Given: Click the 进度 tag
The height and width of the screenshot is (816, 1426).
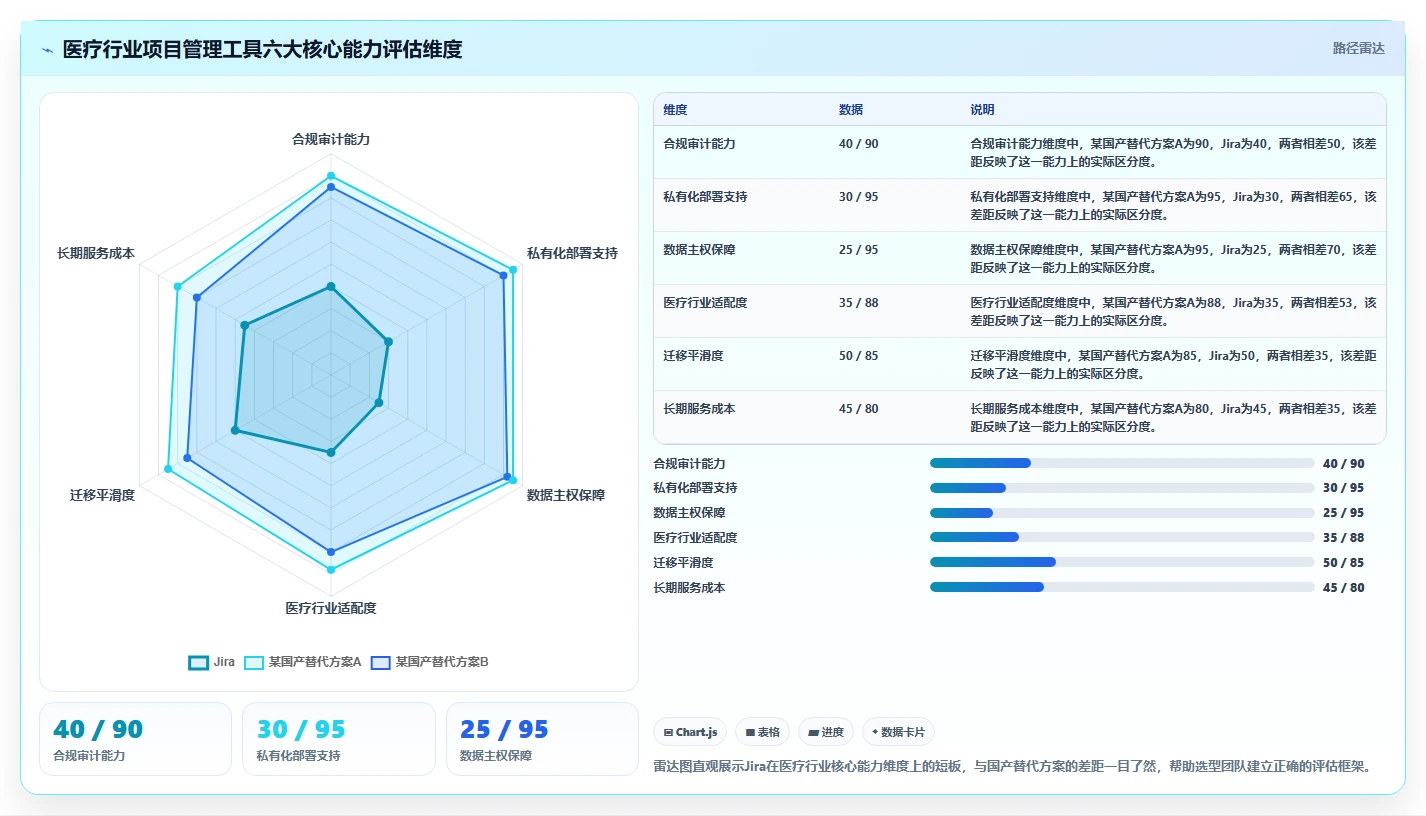Looking at the screenshot, I should tap(826, 732).
